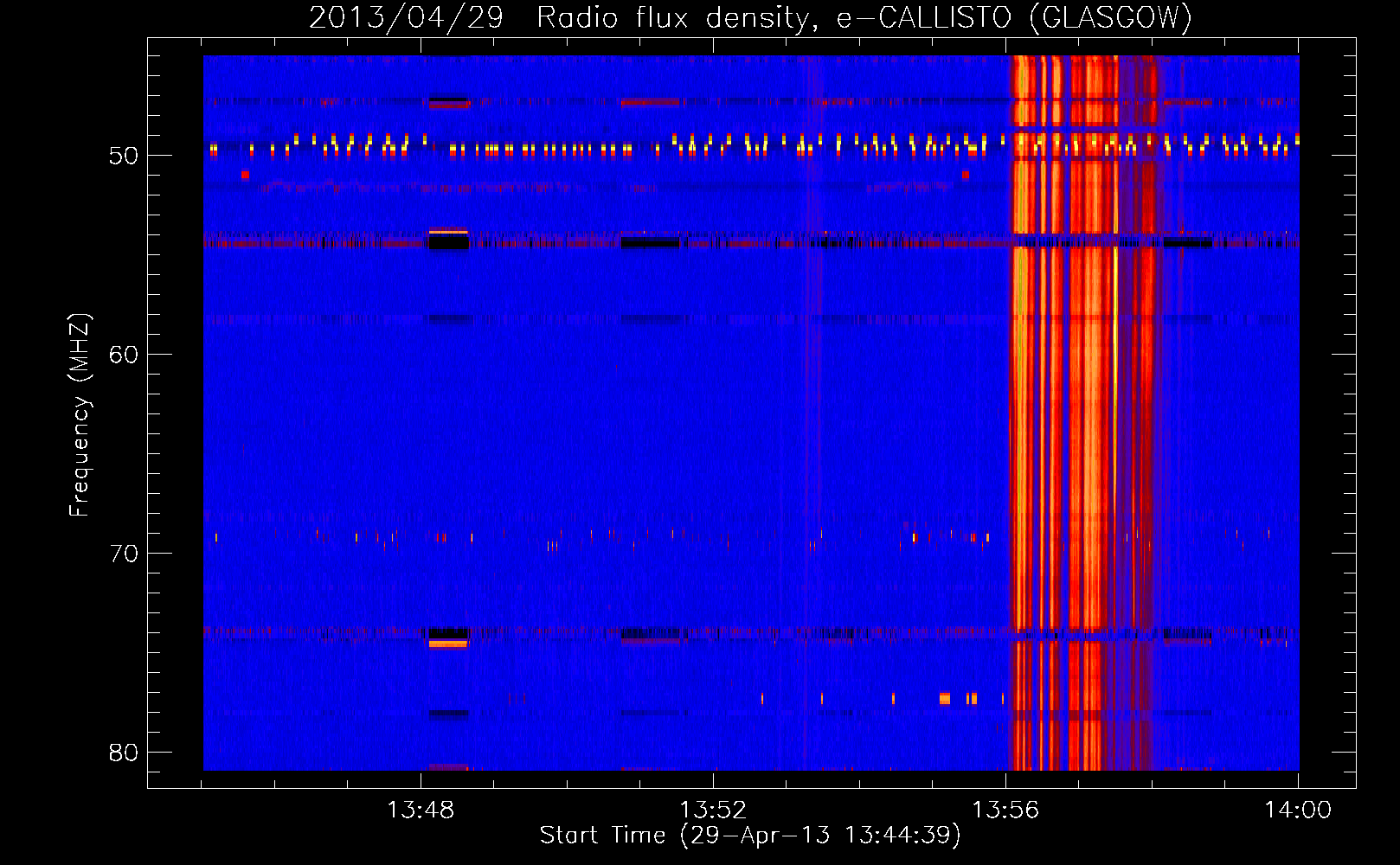Image resolution: width=1400 pixels, height=865 pixels.
Task: Click the date '2013/04/29' in the title
Action: click(406, 17)
